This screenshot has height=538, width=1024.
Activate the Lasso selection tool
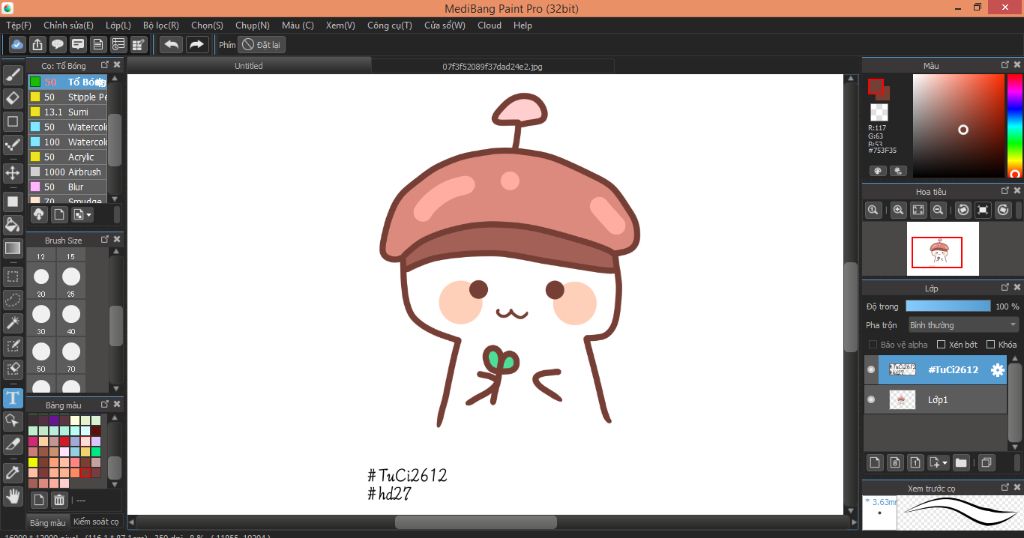(x=12, y=300)
